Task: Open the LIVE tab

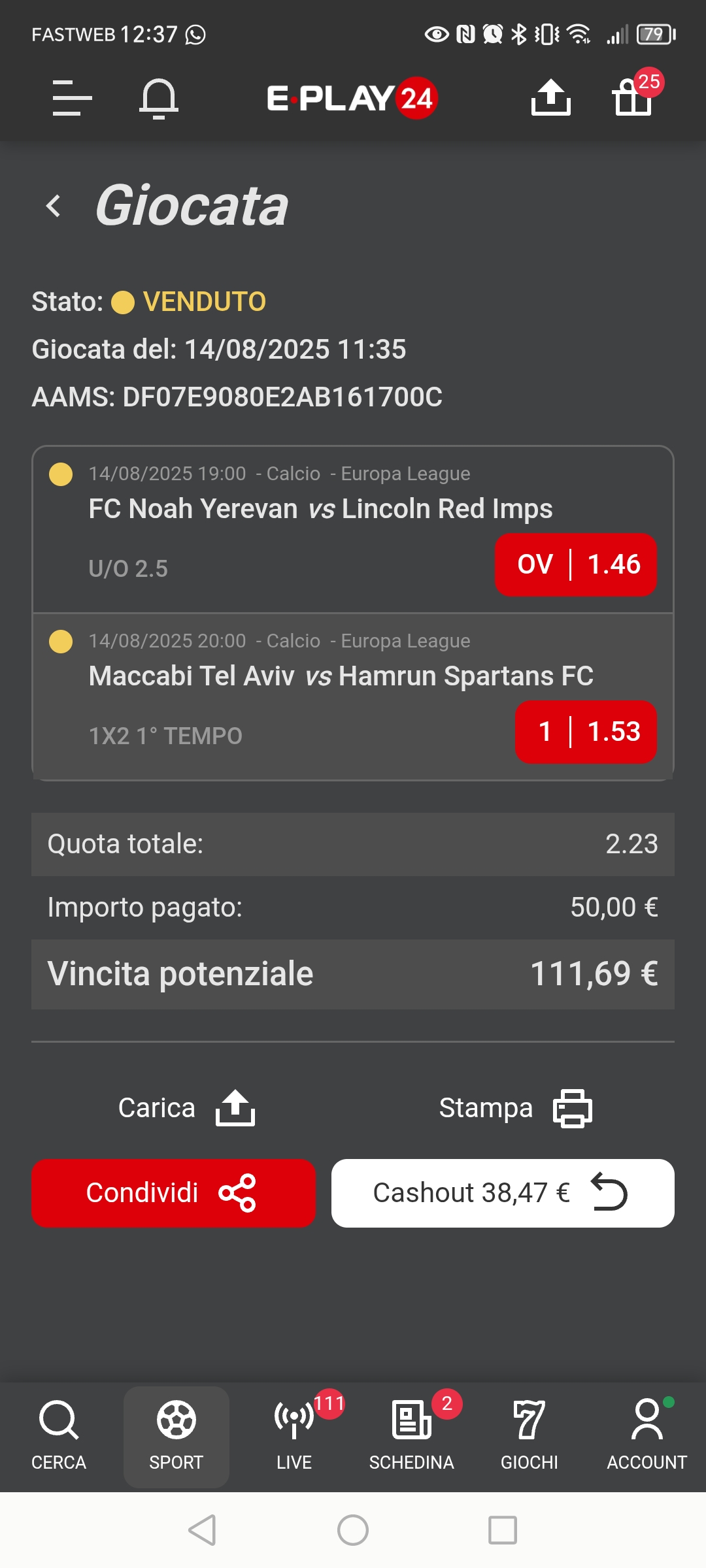Action: tap(294, 1435)
